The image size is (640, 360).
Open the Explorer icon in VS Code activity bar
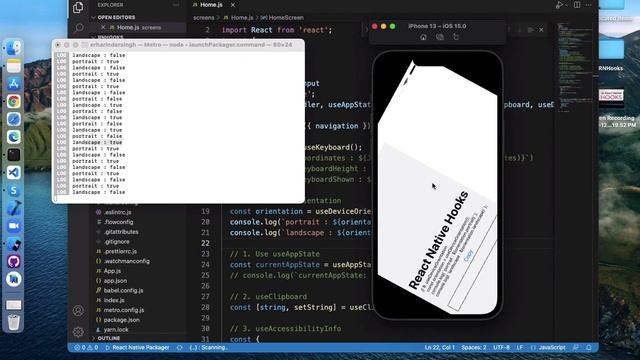[x=78, y=7]
